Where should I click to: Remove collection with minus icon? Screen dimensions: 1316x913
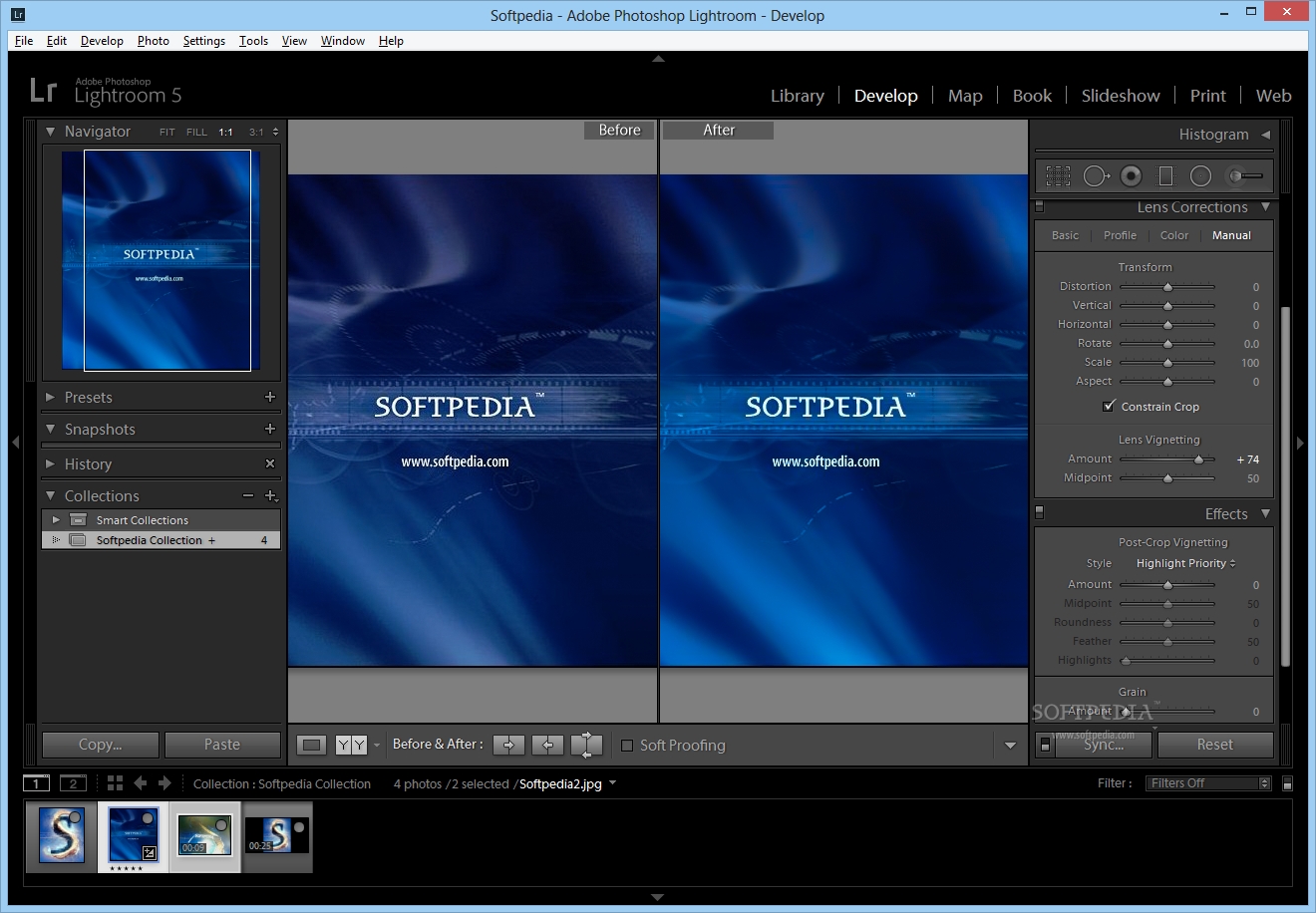[x=247, y=495]
